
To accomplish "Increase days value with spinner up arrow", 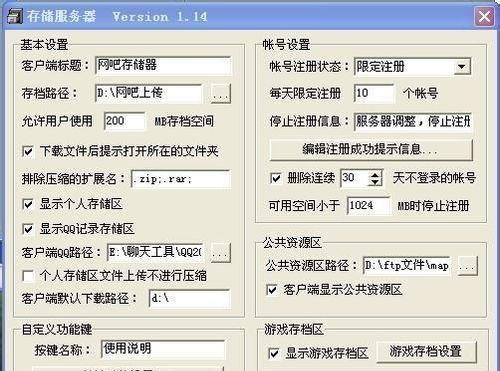I will click(375, 174).
